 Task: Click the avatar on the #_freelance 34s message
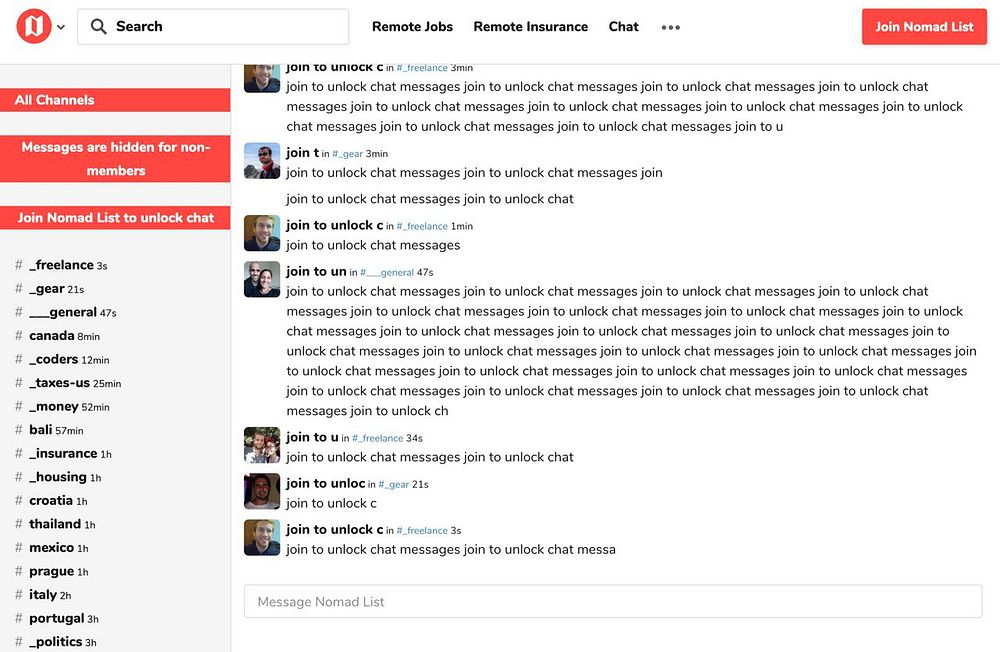(x=262, y=445)
